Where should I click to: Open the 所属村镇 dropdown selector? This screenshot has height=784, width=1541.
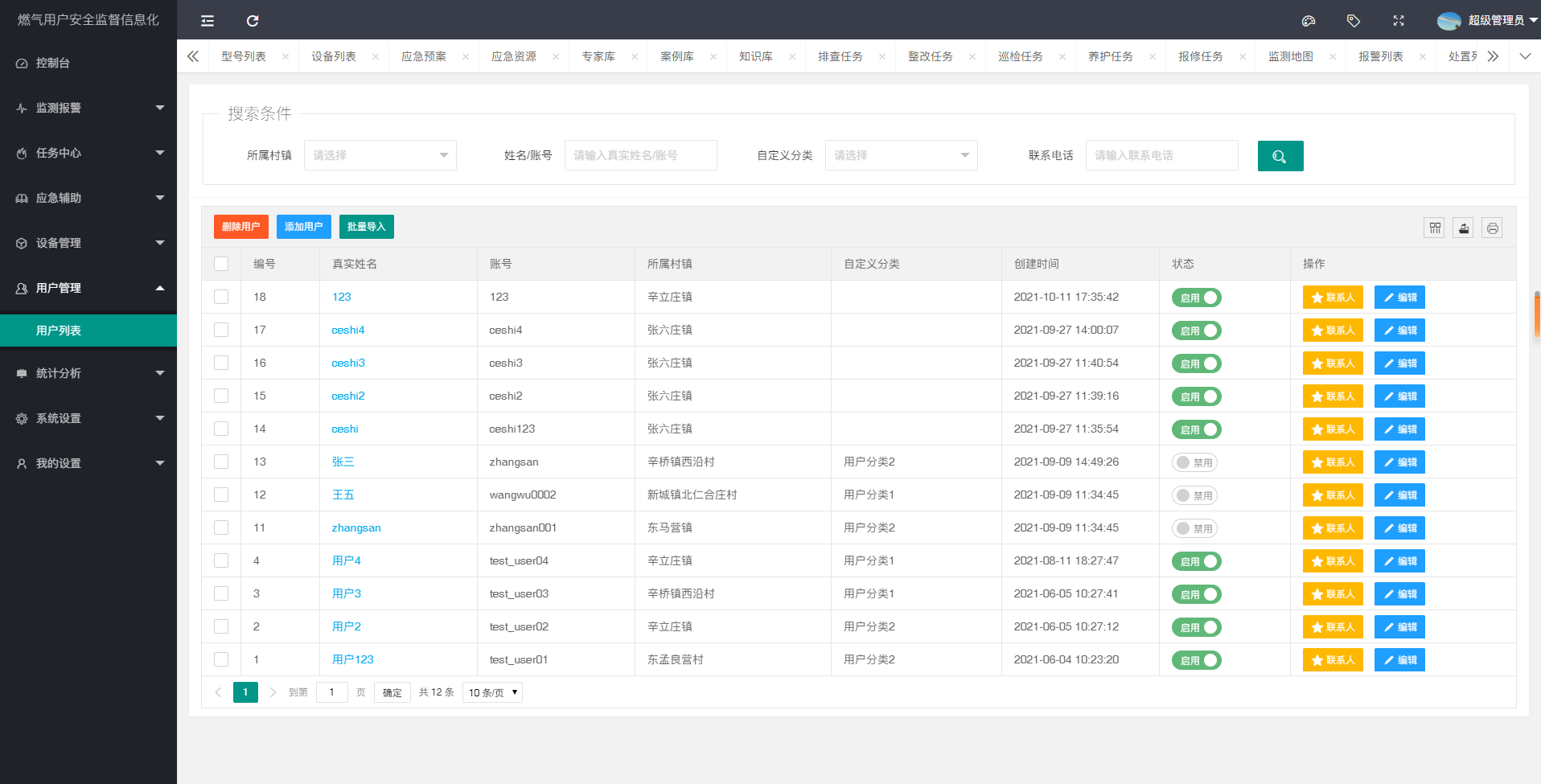[380, 155]
